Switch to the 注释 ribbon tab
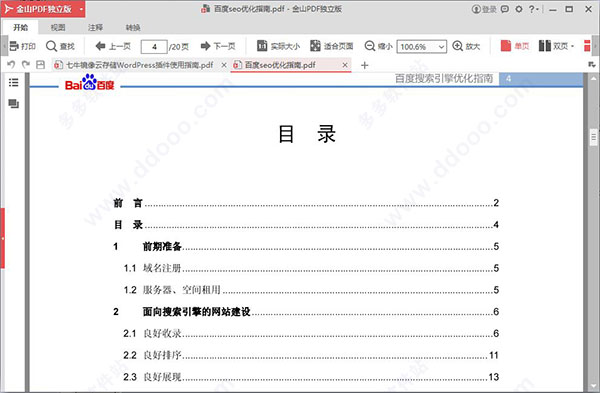 tap(95, 28)
